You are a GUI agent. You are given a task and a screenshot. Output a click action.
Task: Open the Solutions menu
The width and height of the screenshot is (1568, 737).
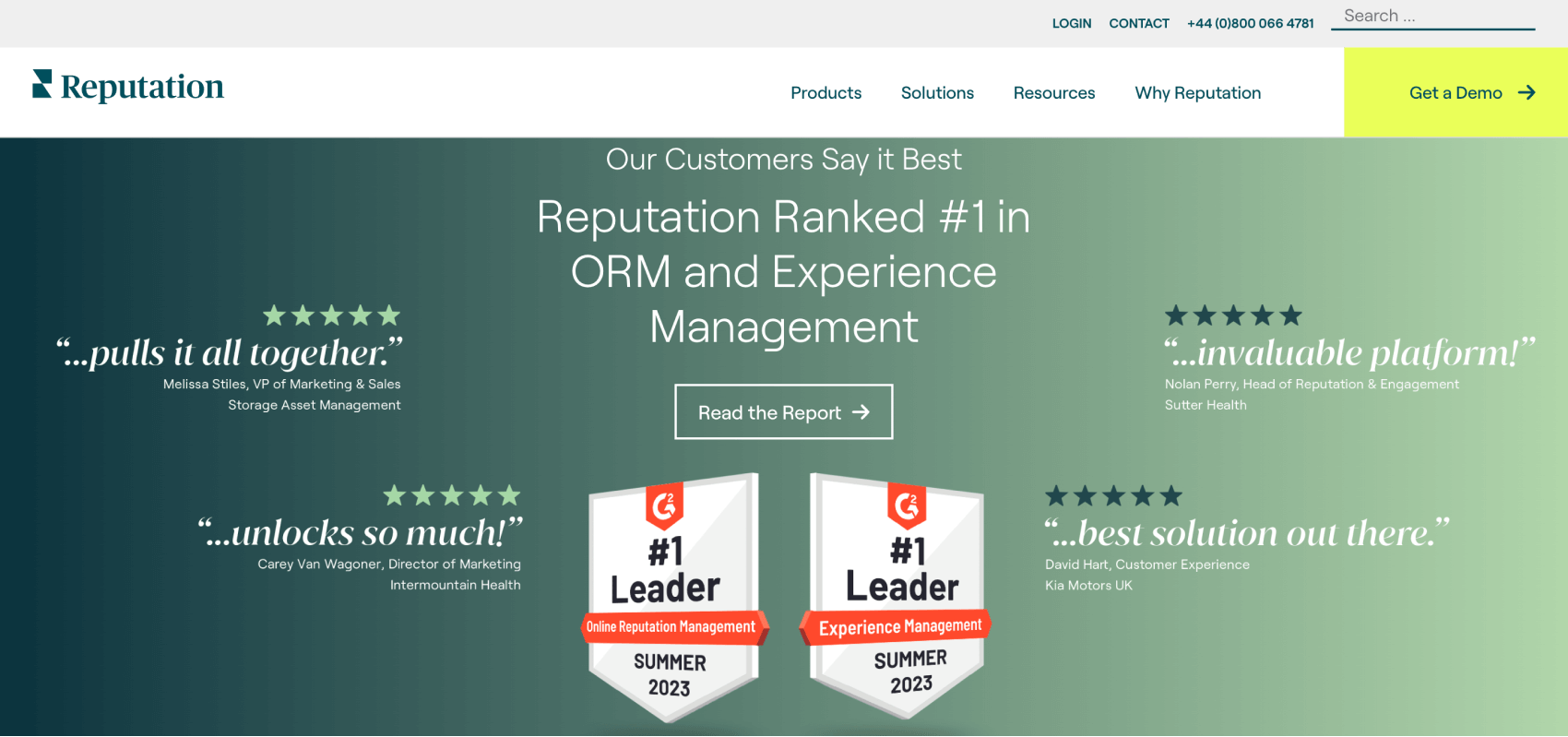pos(937,93)
